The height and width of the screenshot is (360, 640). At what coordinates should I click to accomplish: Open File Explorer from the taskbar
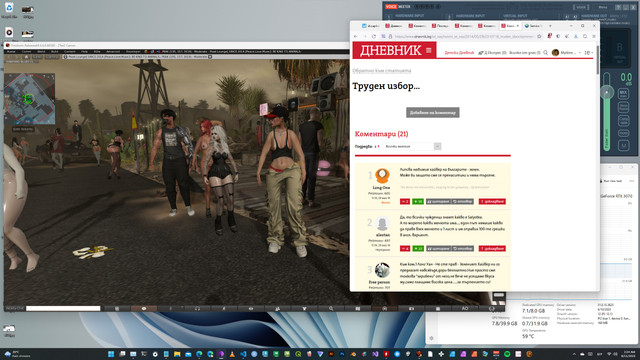point(177,354)
